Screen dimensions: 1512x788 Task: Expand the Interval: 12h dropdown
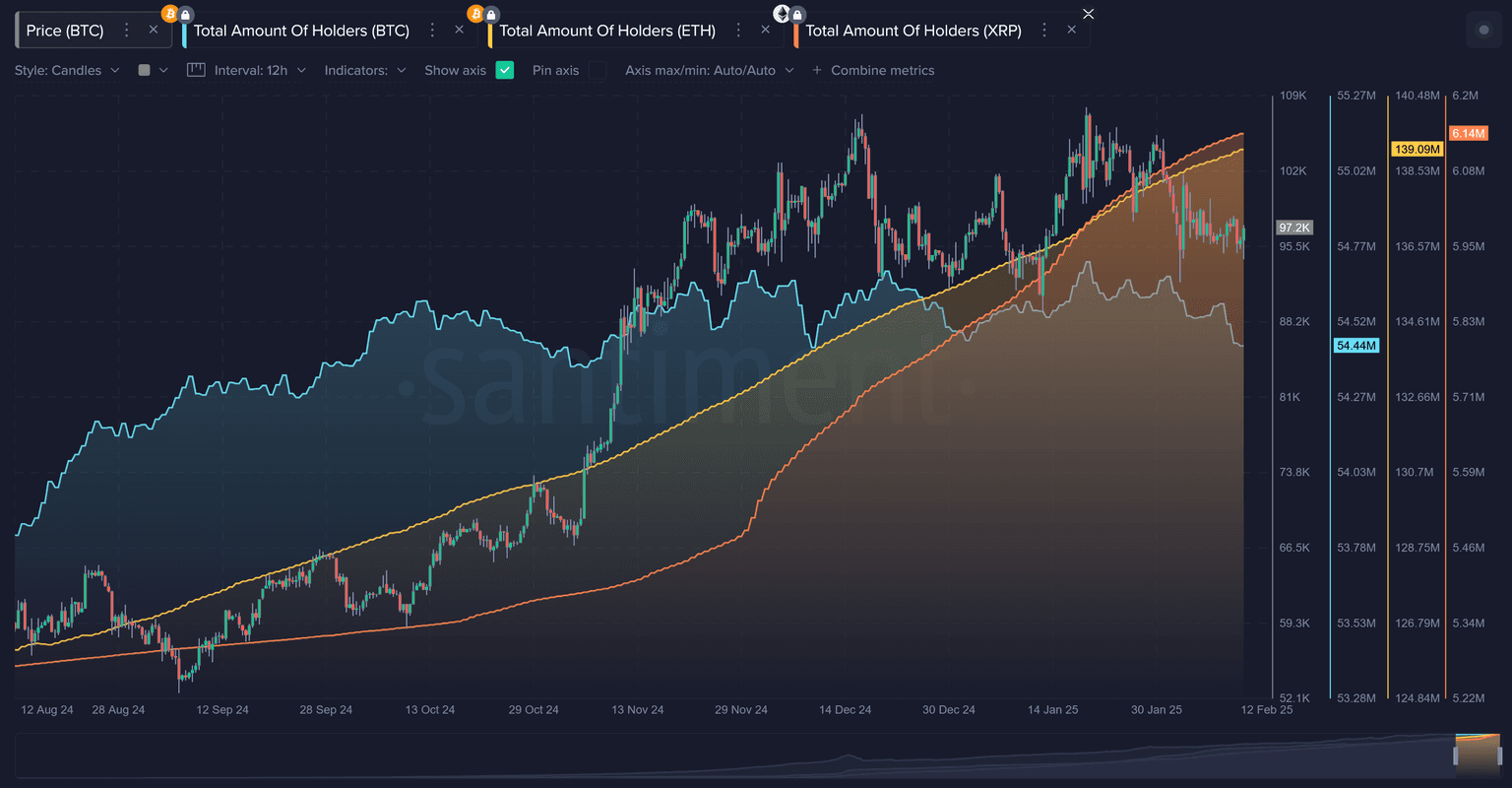point(260,70)
